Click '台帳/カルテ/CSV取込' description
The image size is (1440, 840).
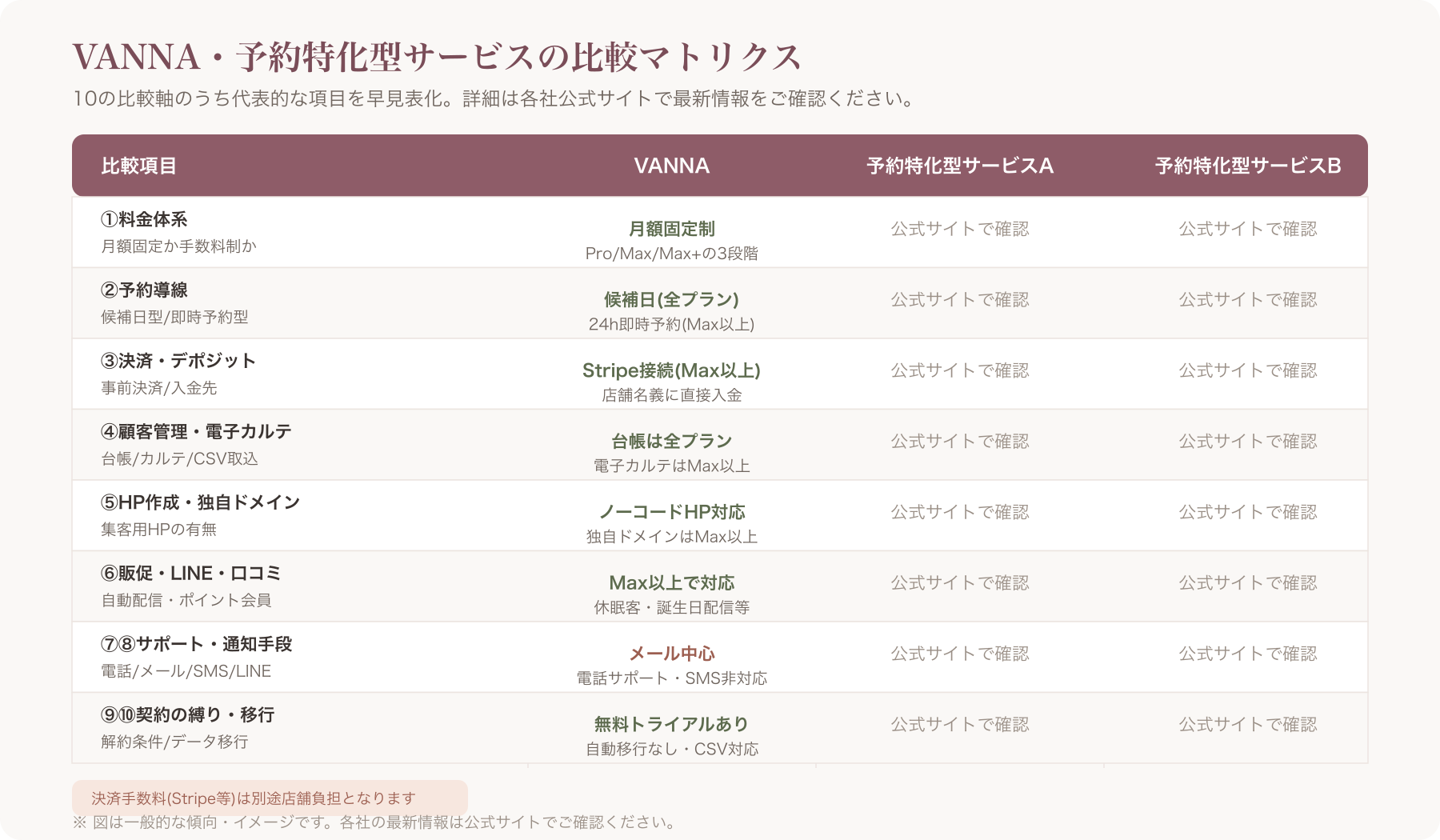click(179, 458)
